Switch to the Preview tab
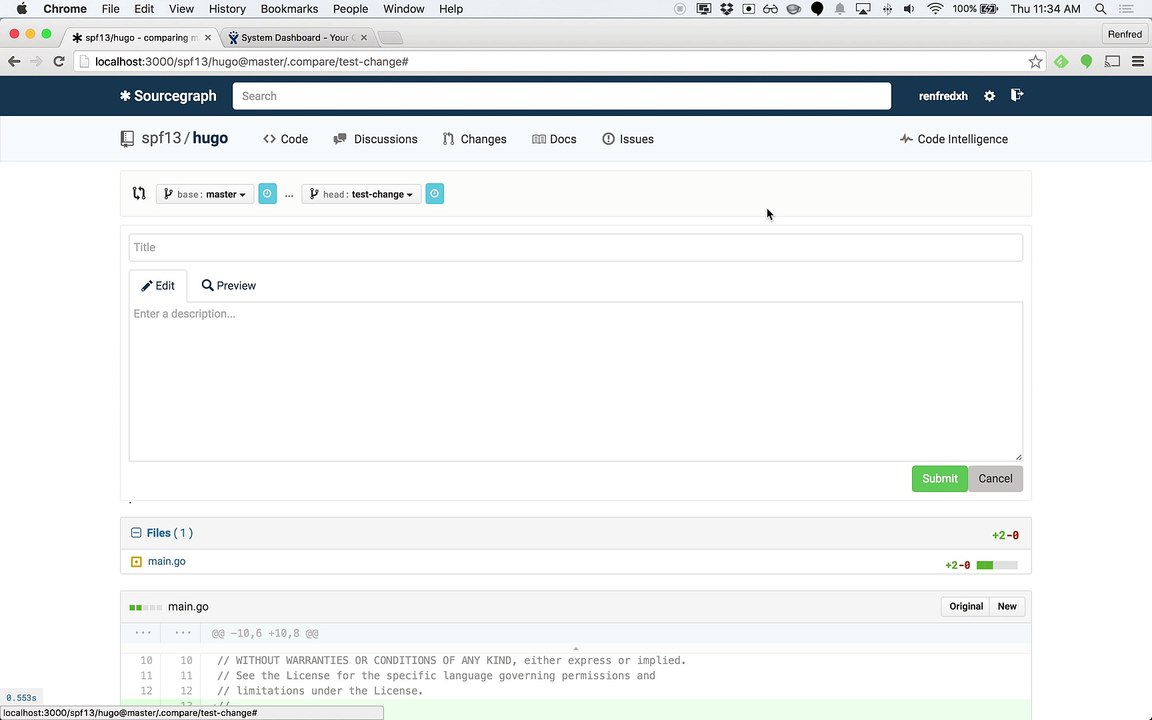The image size is (1152, 720). point(228,286)
